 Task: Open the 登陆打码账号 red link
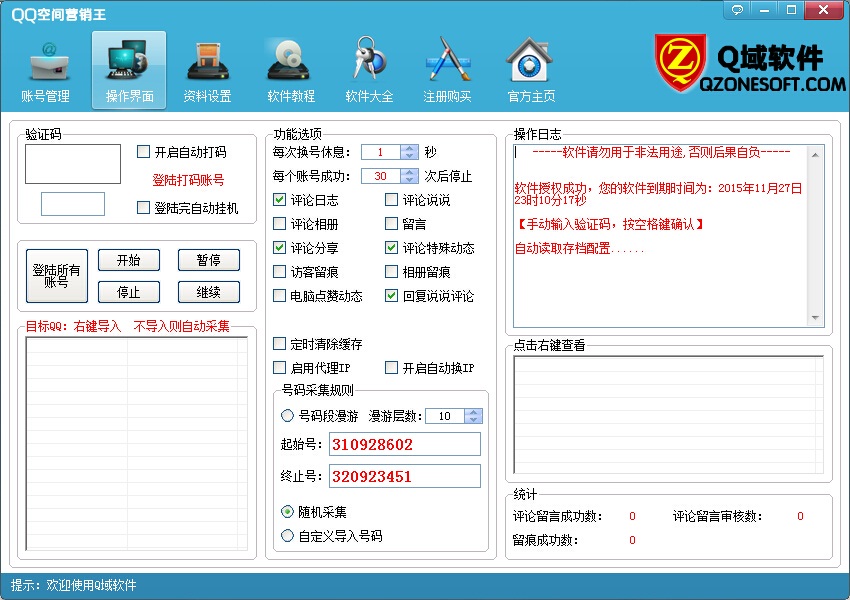tap(188, 180)
